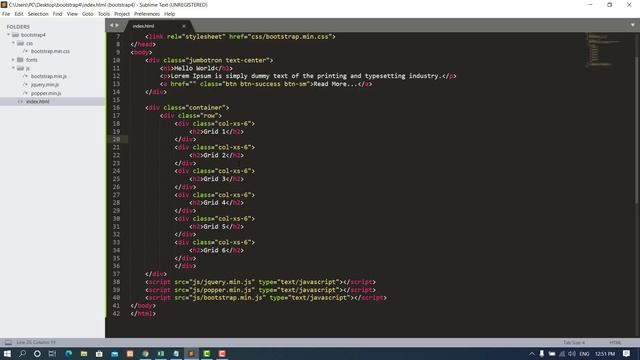The width and height of the screenshot is (640, 360).
Task: Click the bootstrap4 folder icon
Action: click(16, 35)
